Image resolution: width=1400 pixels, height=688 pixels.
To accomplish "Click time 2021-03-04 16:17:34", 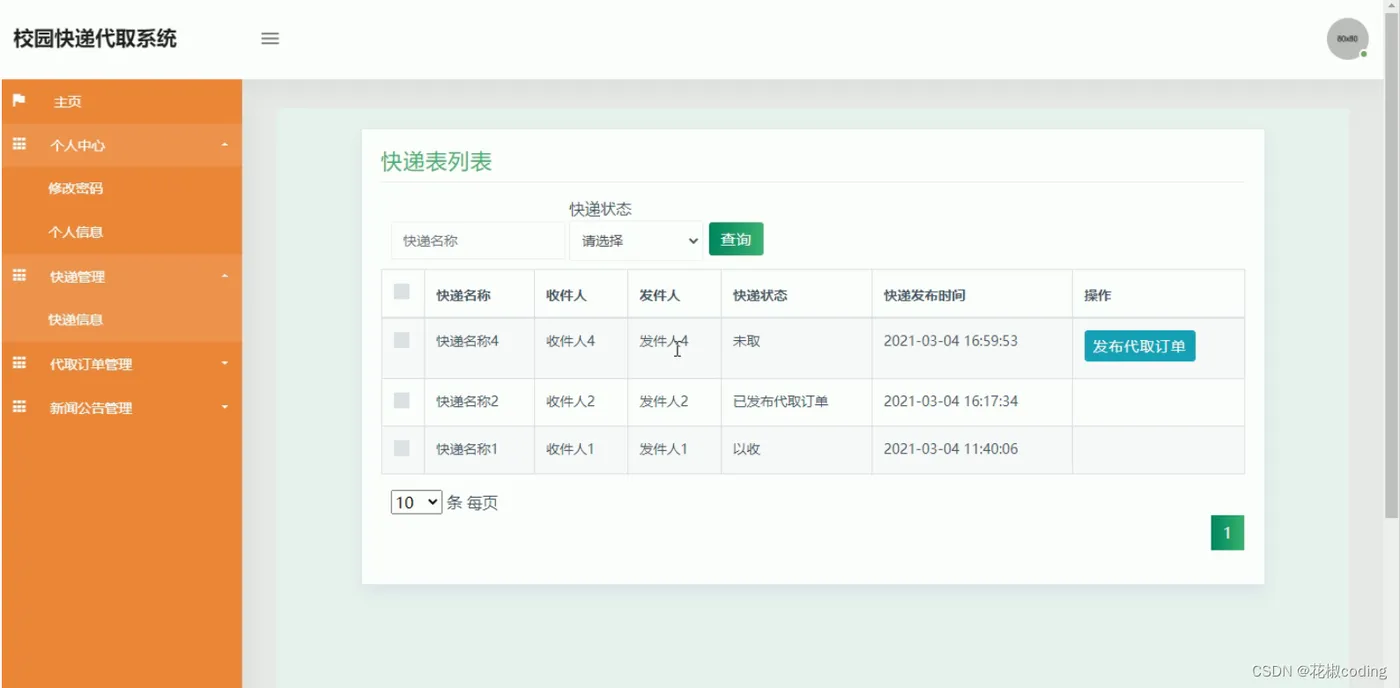I will point(951,401).
